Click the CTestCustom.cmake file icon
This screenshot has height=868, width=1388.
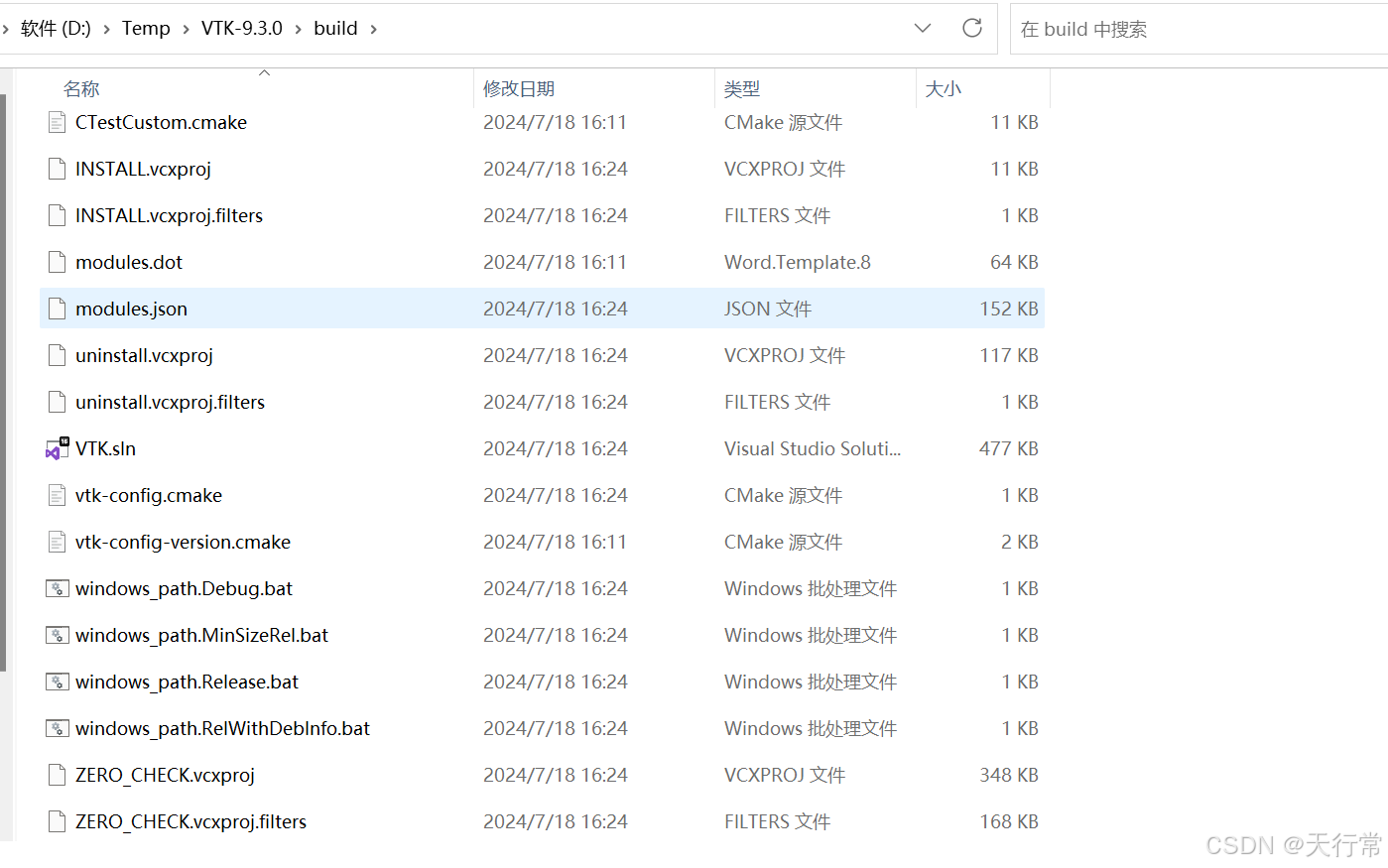pyautogui.click(x=58, y=122)
